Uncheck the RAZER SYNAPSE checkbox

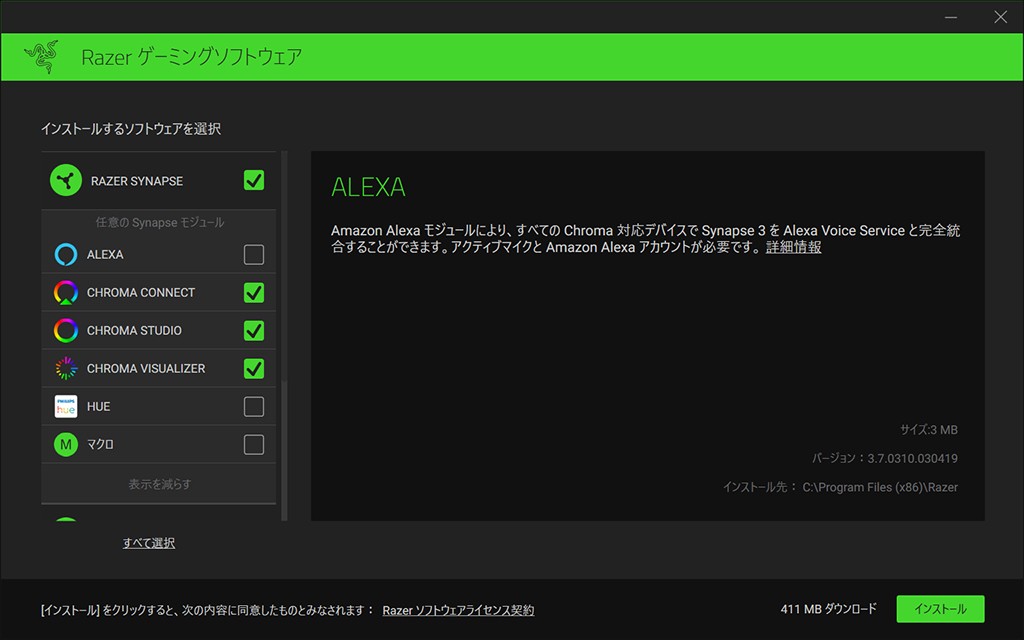[x=254, y=180]
